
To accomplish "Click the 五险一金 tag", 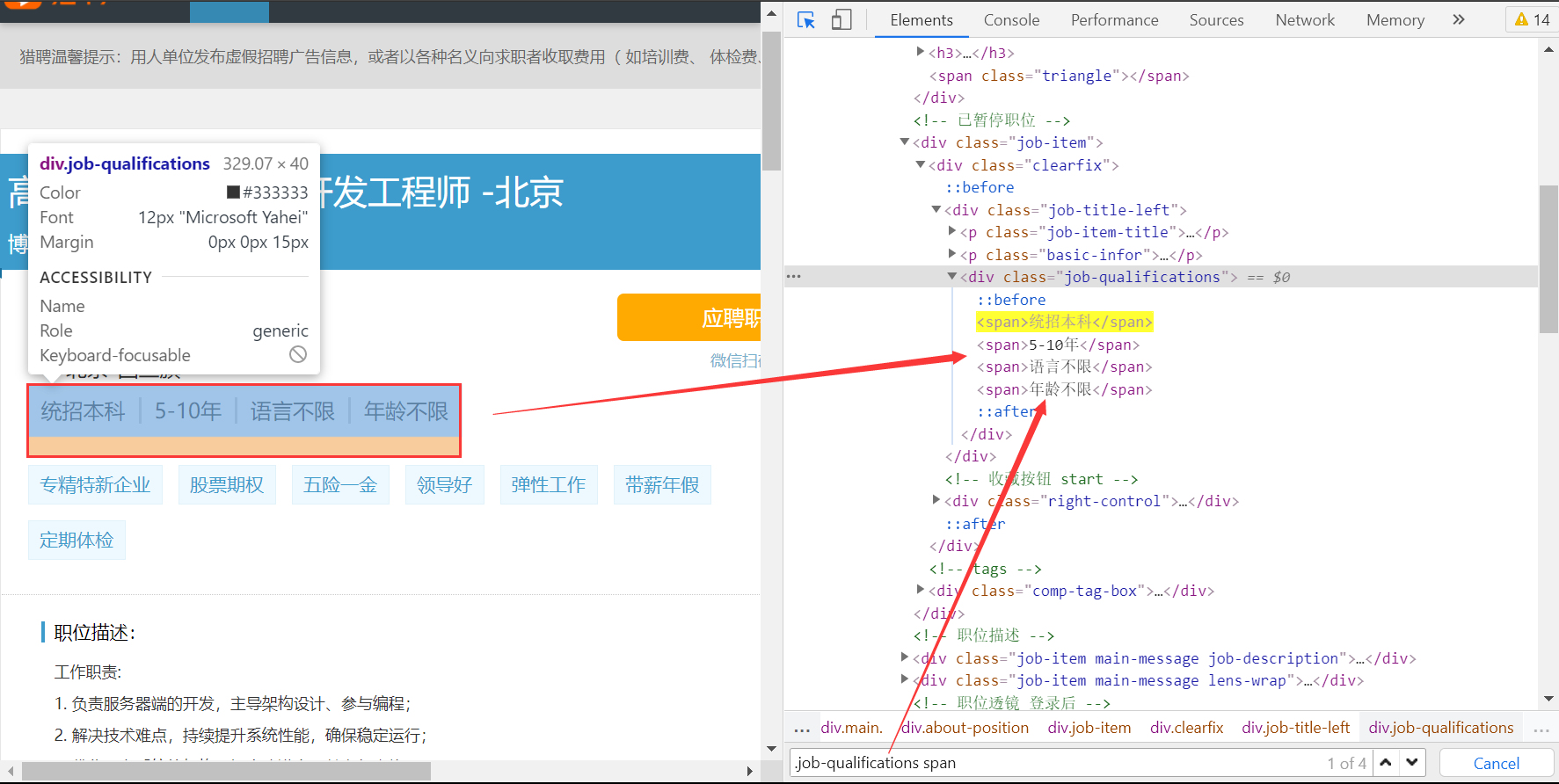I will click(x=340, y=485).
